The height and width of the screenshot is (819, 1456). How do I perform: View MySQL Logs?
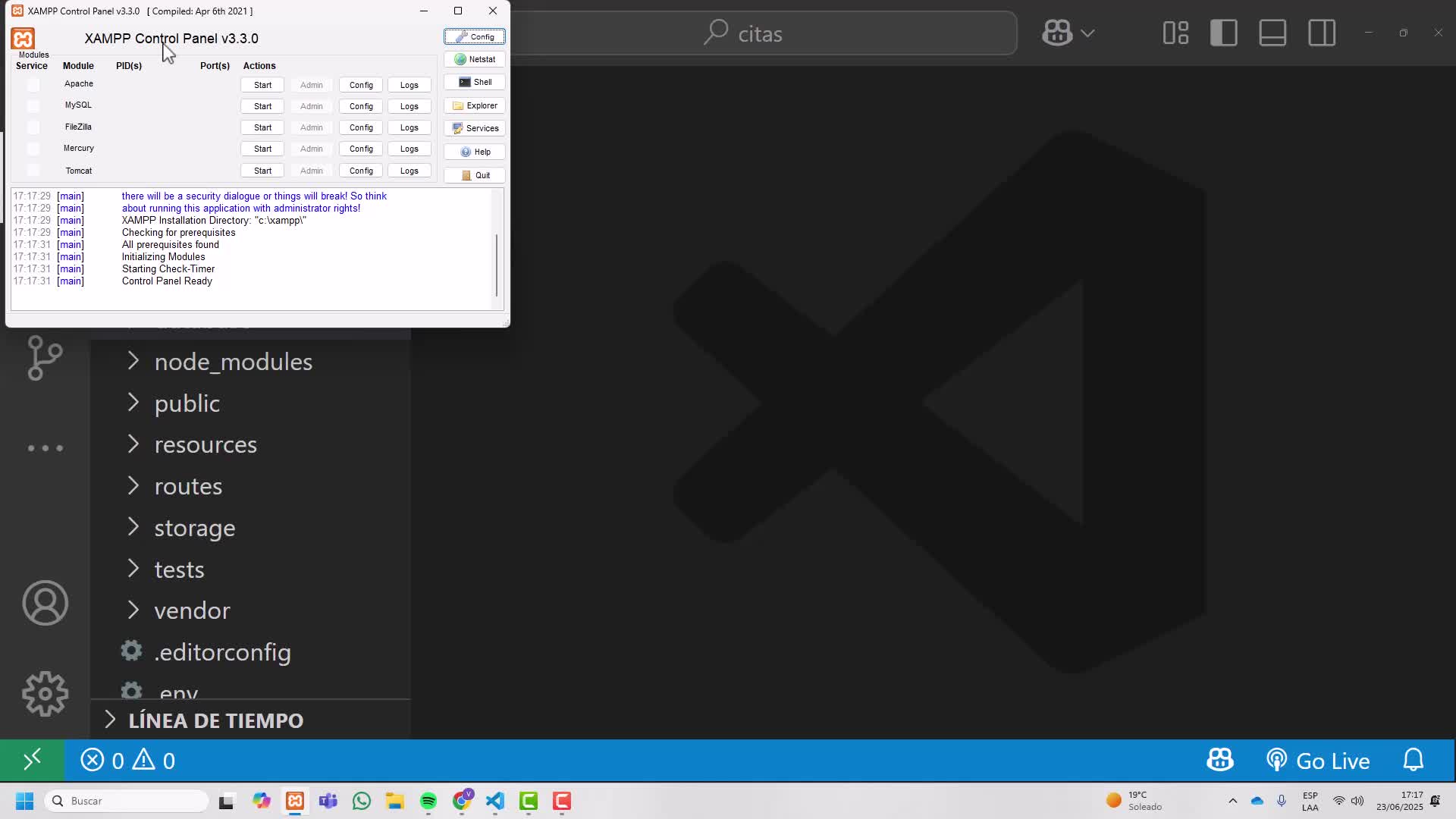[409, 106]
